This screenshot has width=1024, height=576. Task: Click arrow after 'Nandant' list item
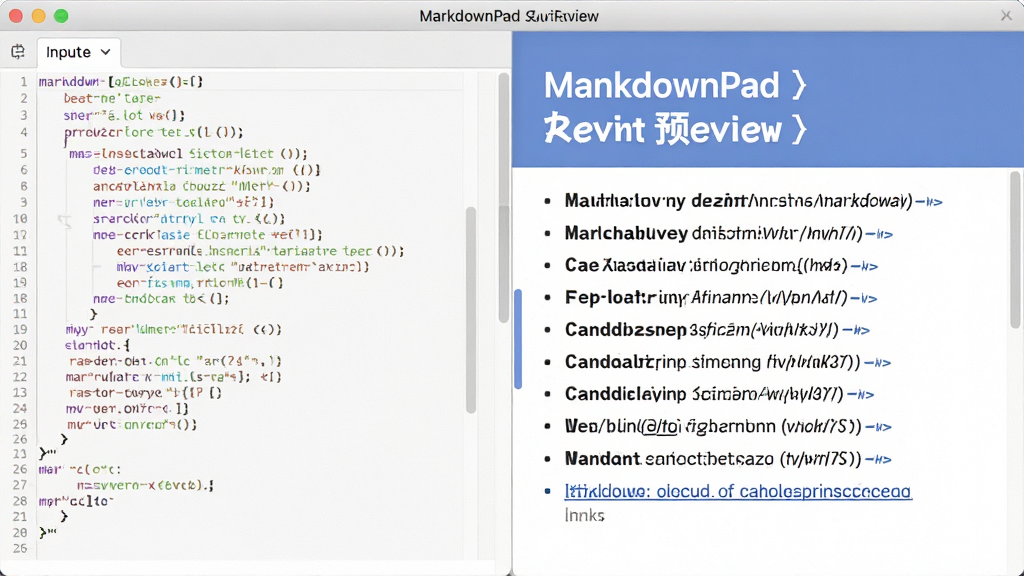pyautogui.click(x=878, y=459)
